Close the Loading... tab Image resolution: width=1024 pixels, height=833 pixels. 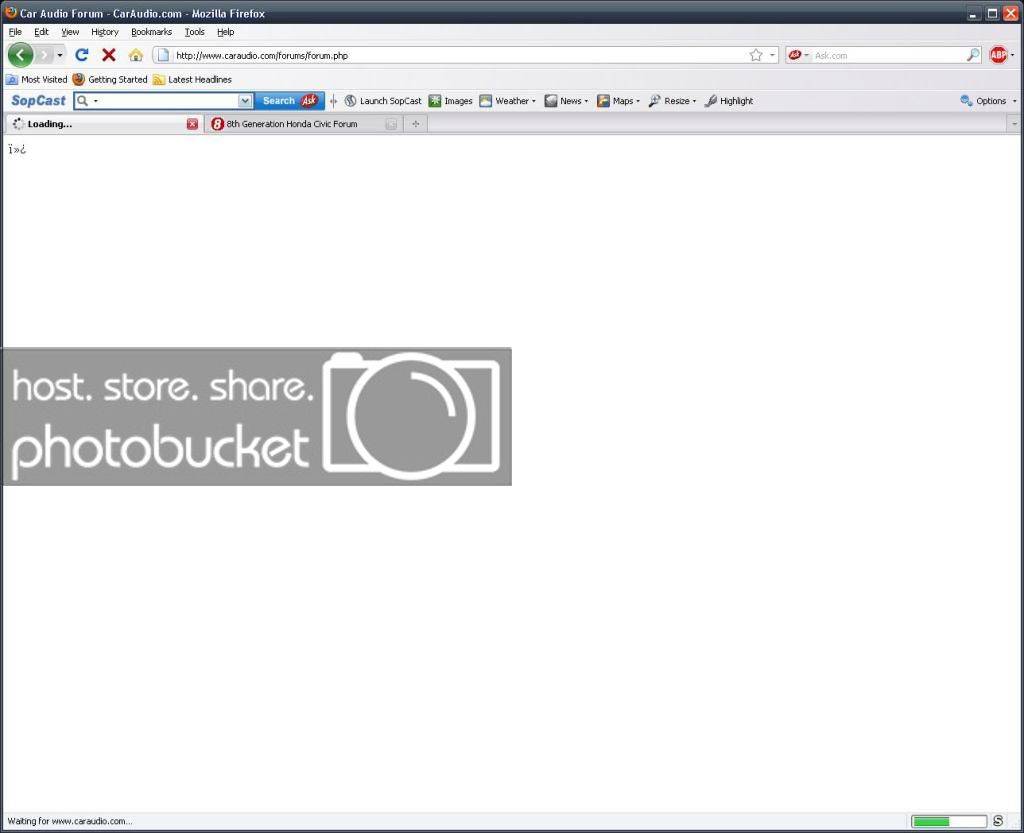coord(192,124)
